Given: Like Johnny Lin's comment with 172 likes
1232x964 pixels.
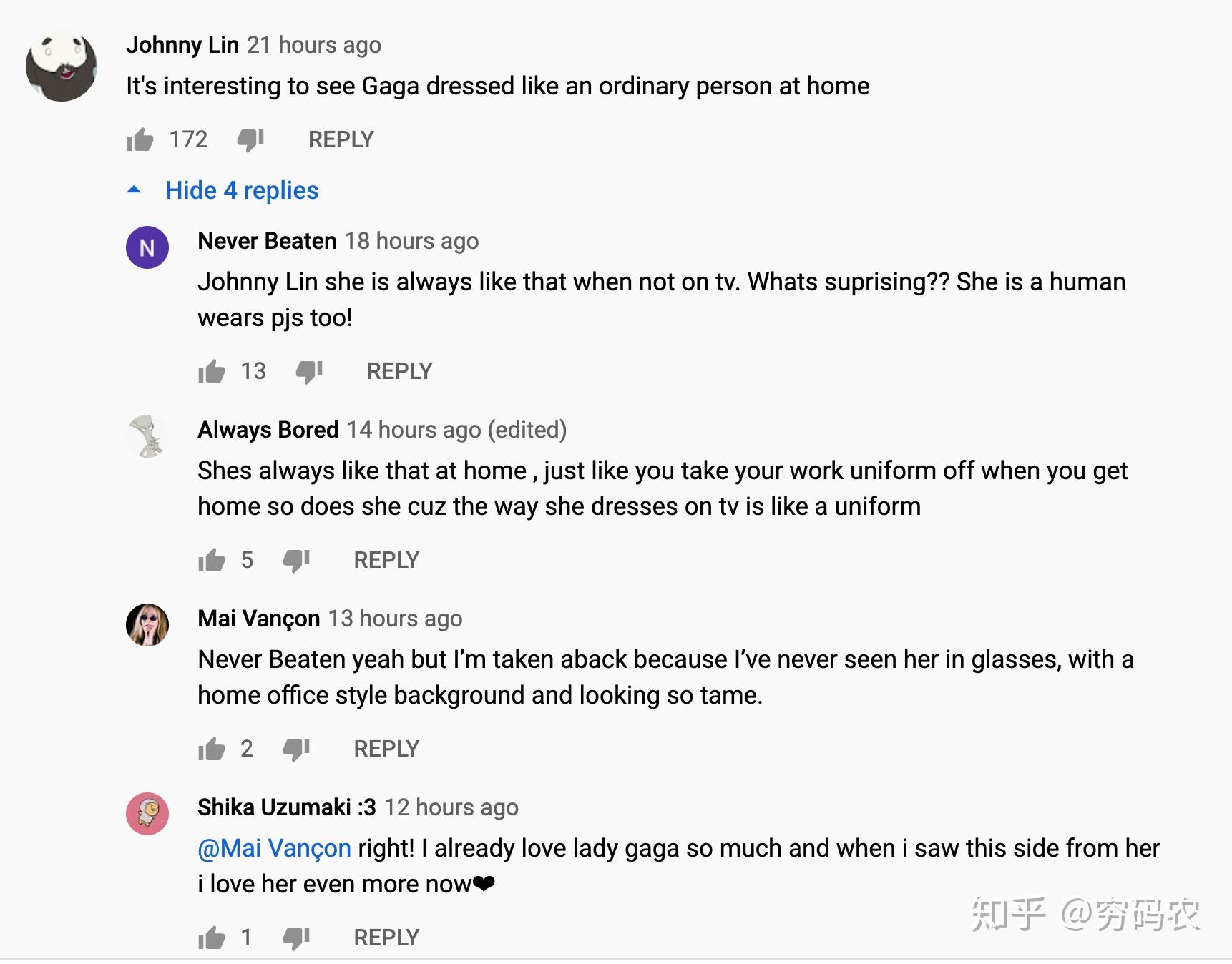Looking at the screenshot, I should pos(140,139).
